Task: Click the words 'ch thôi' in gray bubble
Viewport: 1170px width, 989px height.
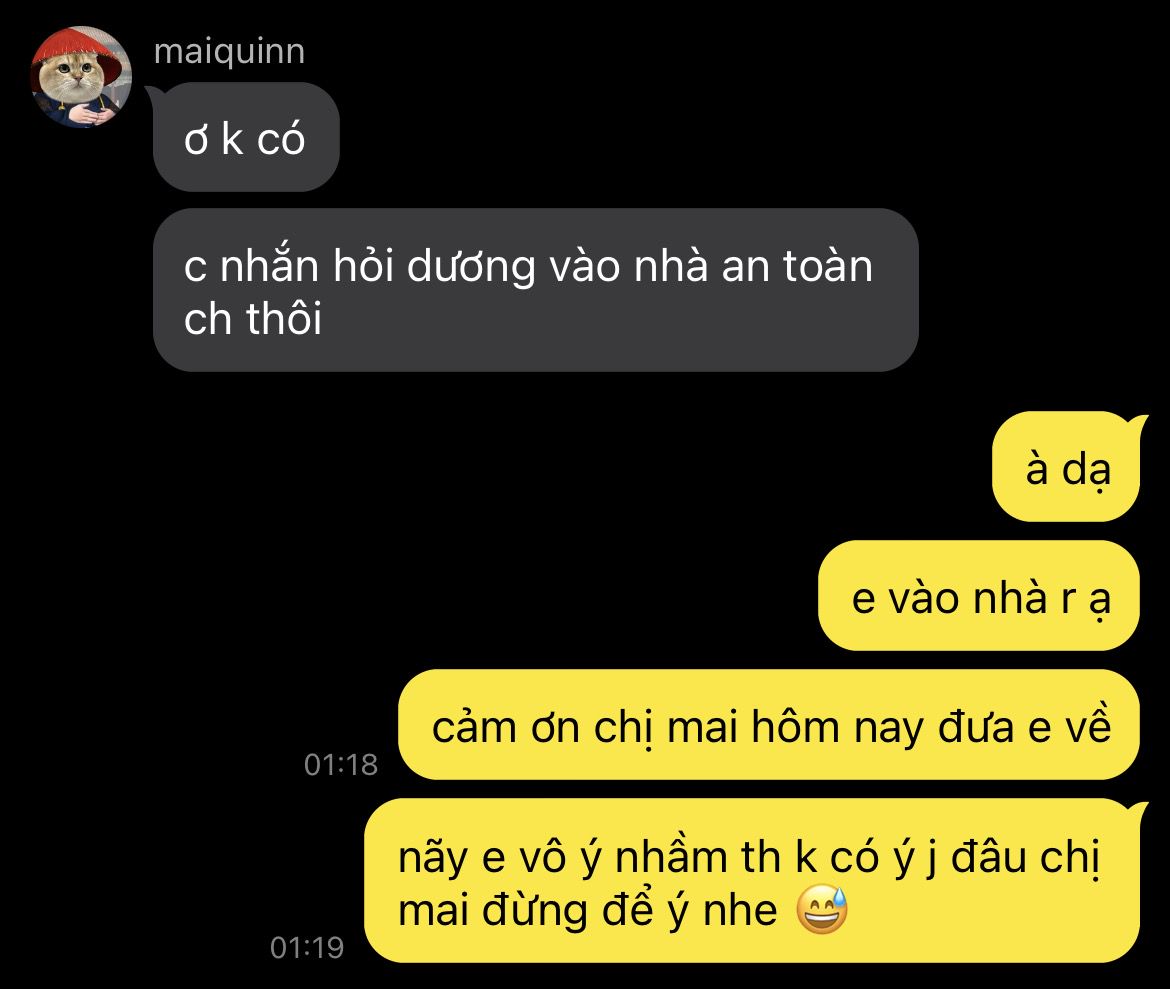Action: (253, 319)
